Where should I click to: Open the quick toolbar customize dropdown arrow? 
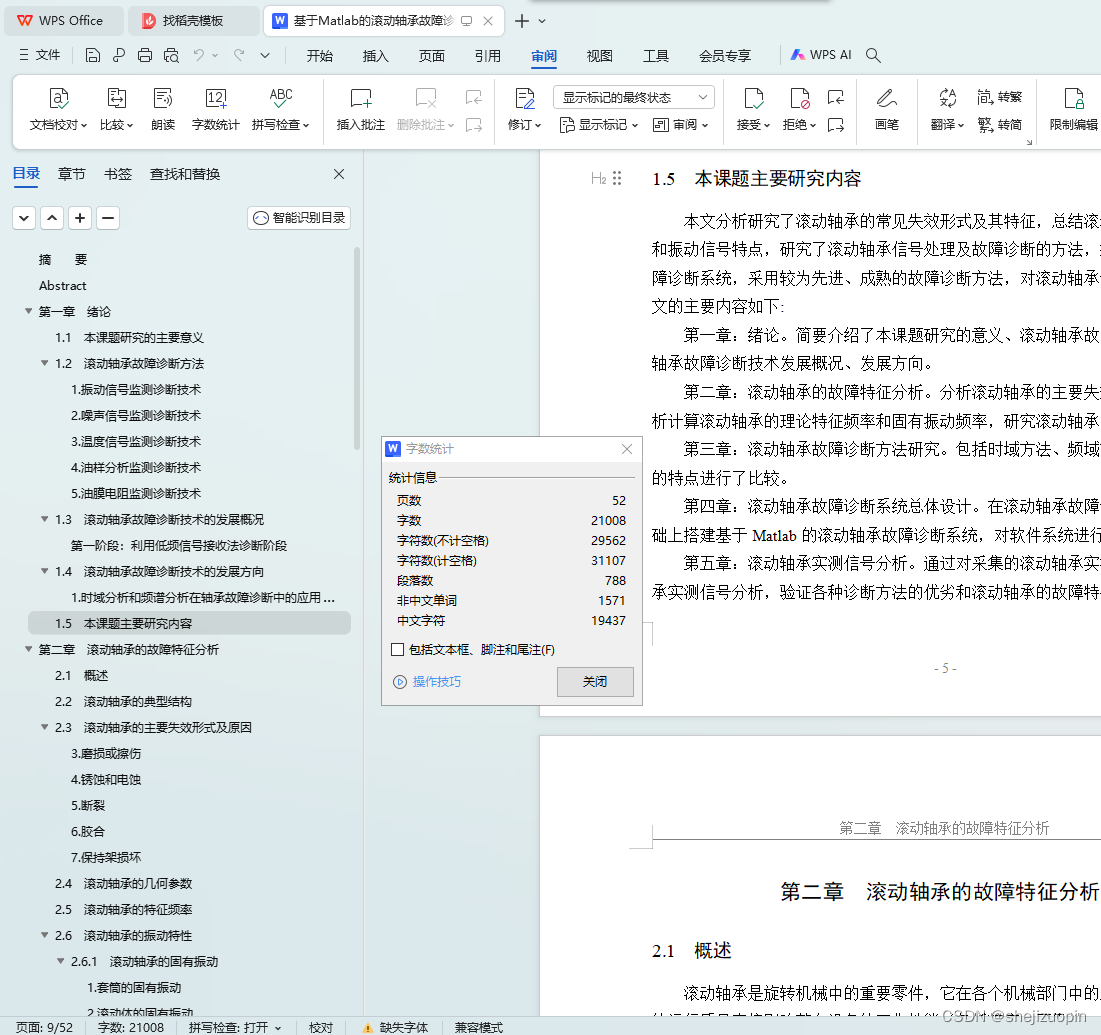265,55
